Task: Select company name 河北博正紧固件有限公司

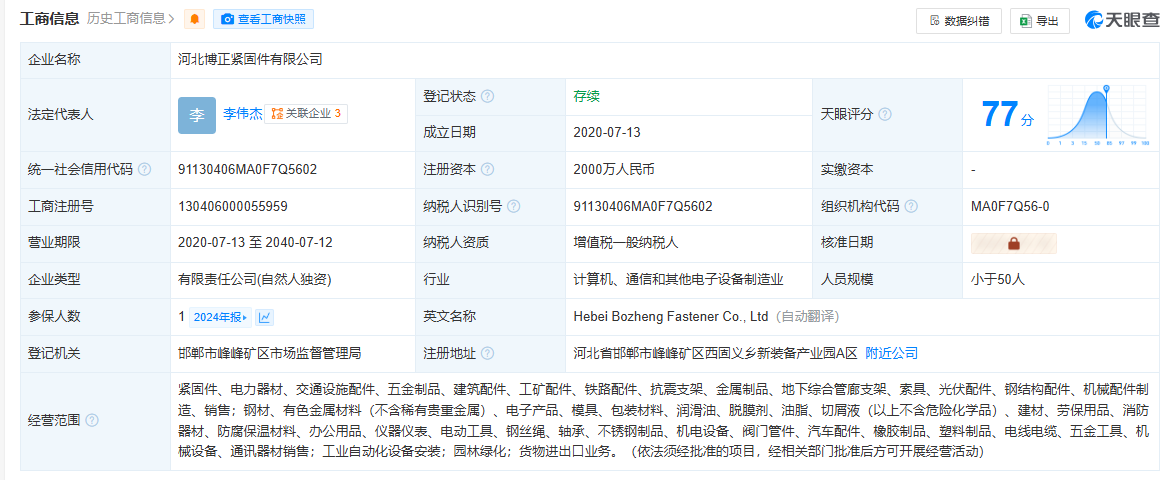Action: [250, 59]
